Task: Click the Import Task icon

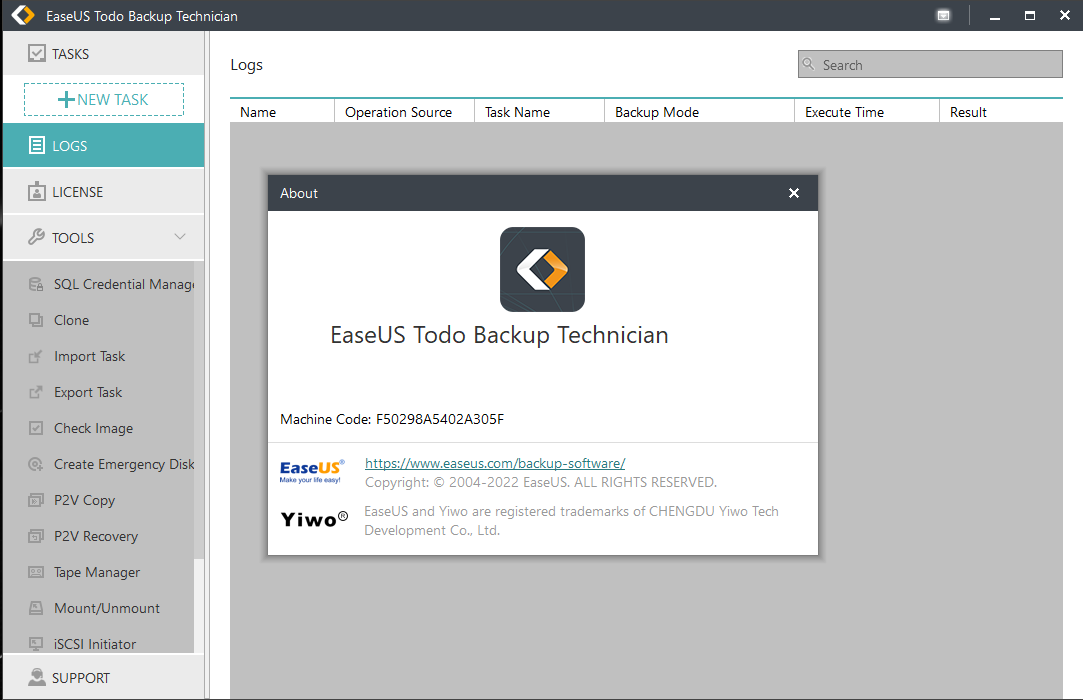Action: pos(36,356)
